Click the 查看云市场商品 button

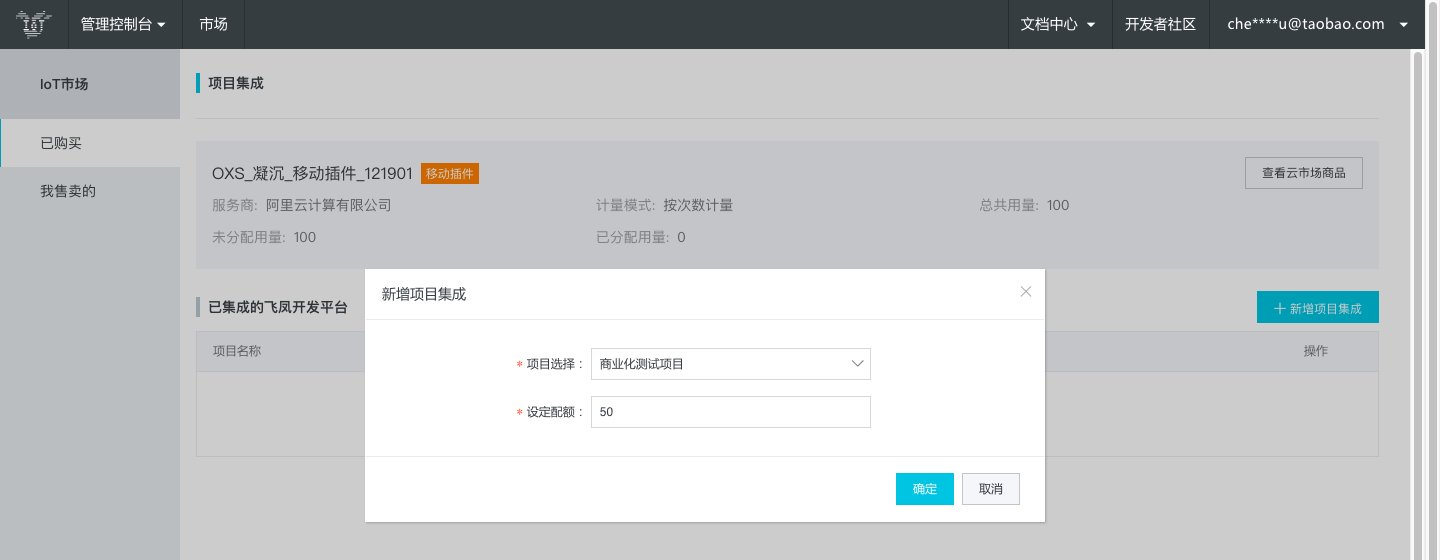[1304, 173]
